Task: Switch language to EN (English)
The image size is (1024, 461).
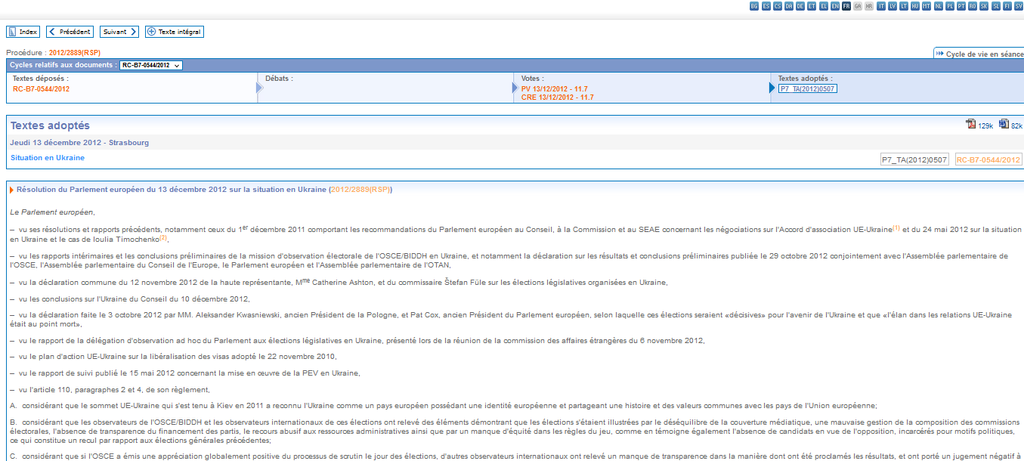Action: pyautogui.click(x=835, y=6)
